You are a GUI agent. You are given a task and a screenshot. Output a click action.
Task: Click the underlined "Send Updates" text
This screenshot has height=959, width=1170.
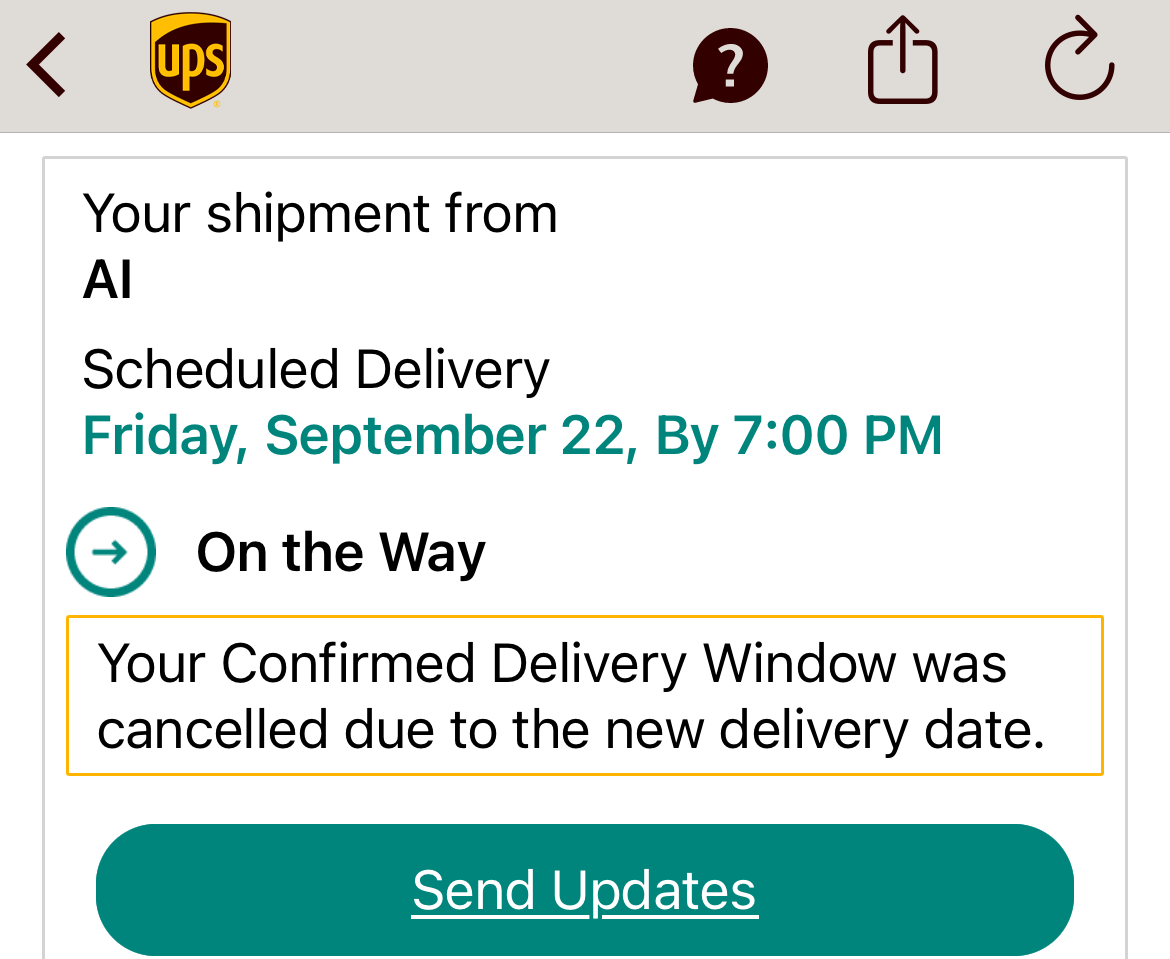pyautogui.click(x=584, y=890)
